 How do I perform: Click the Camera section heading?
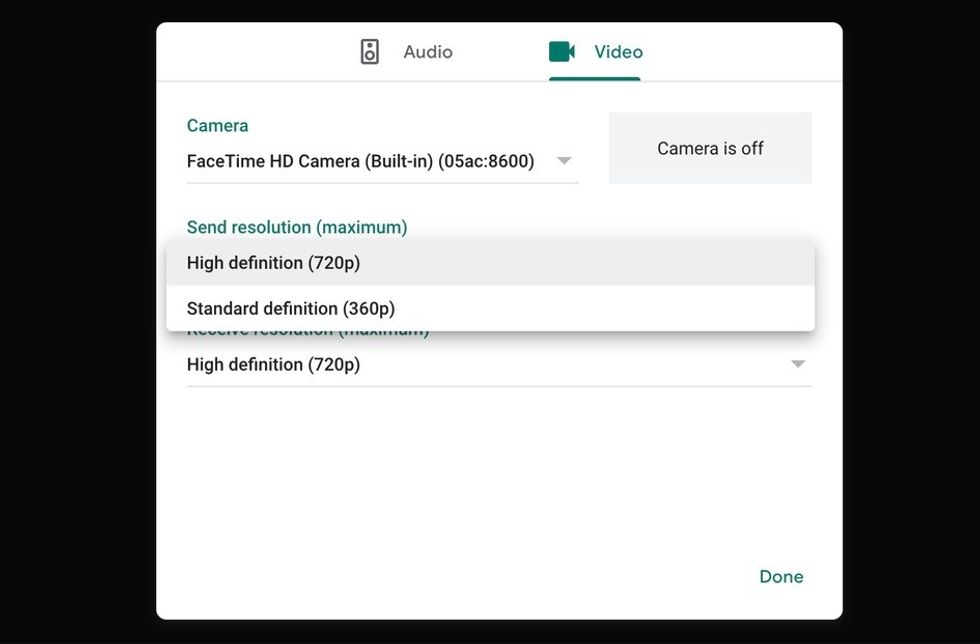[x=217, y=126]
